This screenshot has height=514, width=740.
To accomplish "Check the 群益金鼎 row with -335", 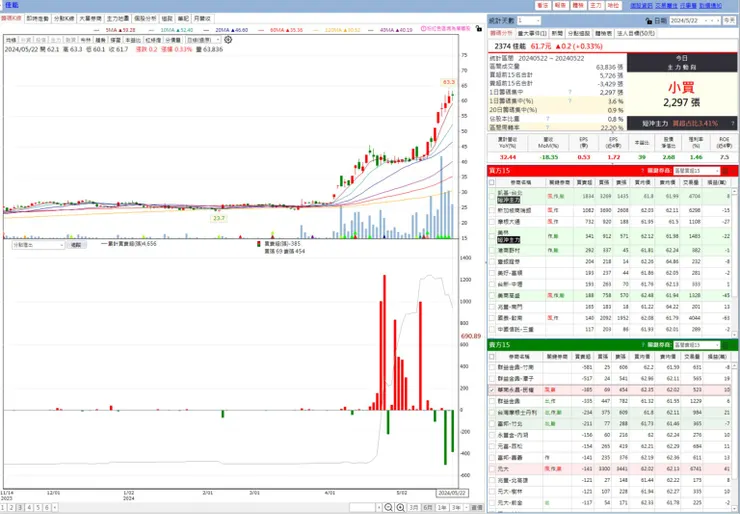I will tap(492, 401).
